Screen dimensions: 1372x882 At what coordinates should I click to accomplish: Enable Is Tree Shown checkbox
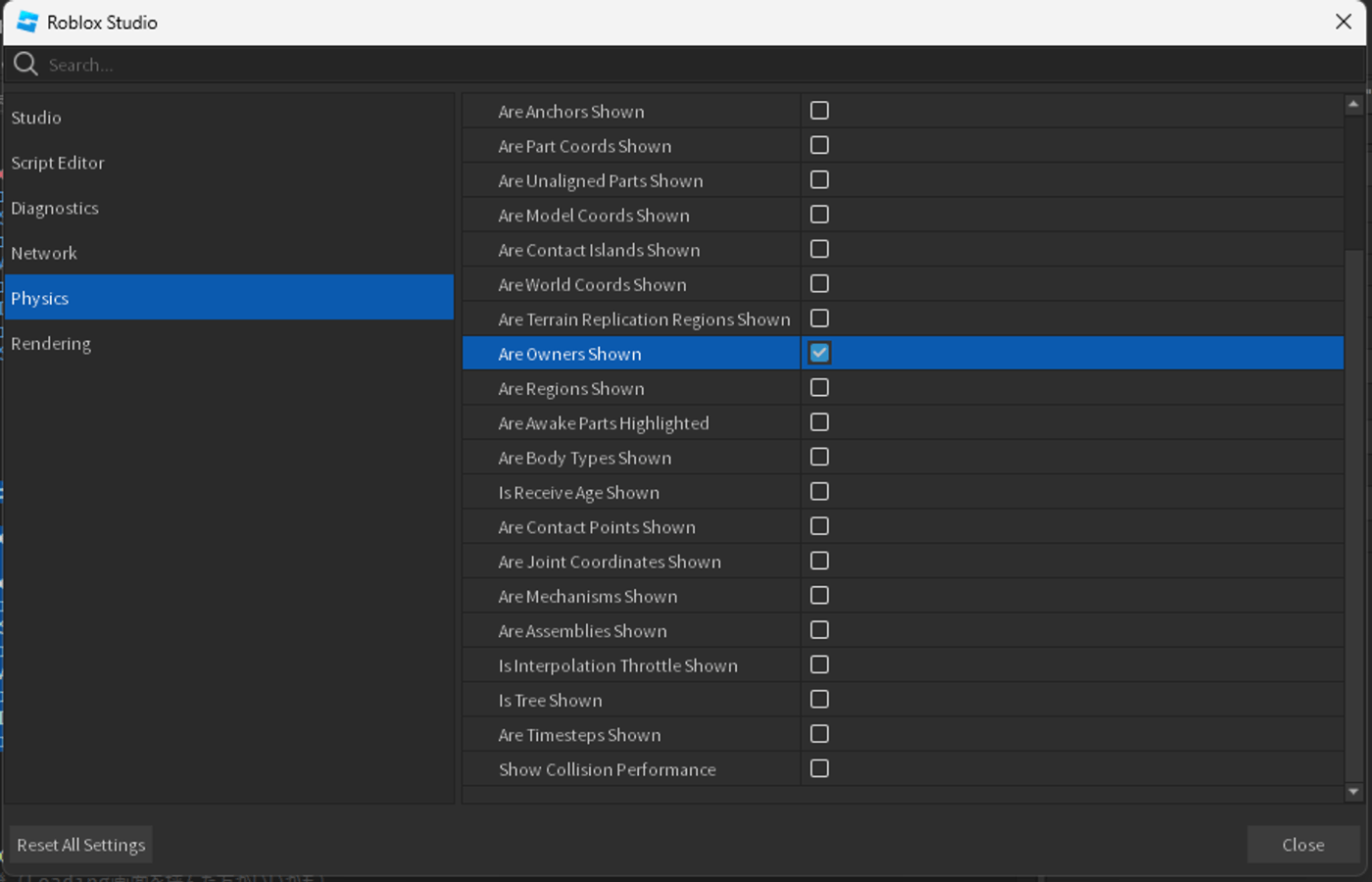pyautogui.click(x=819, y=699)
